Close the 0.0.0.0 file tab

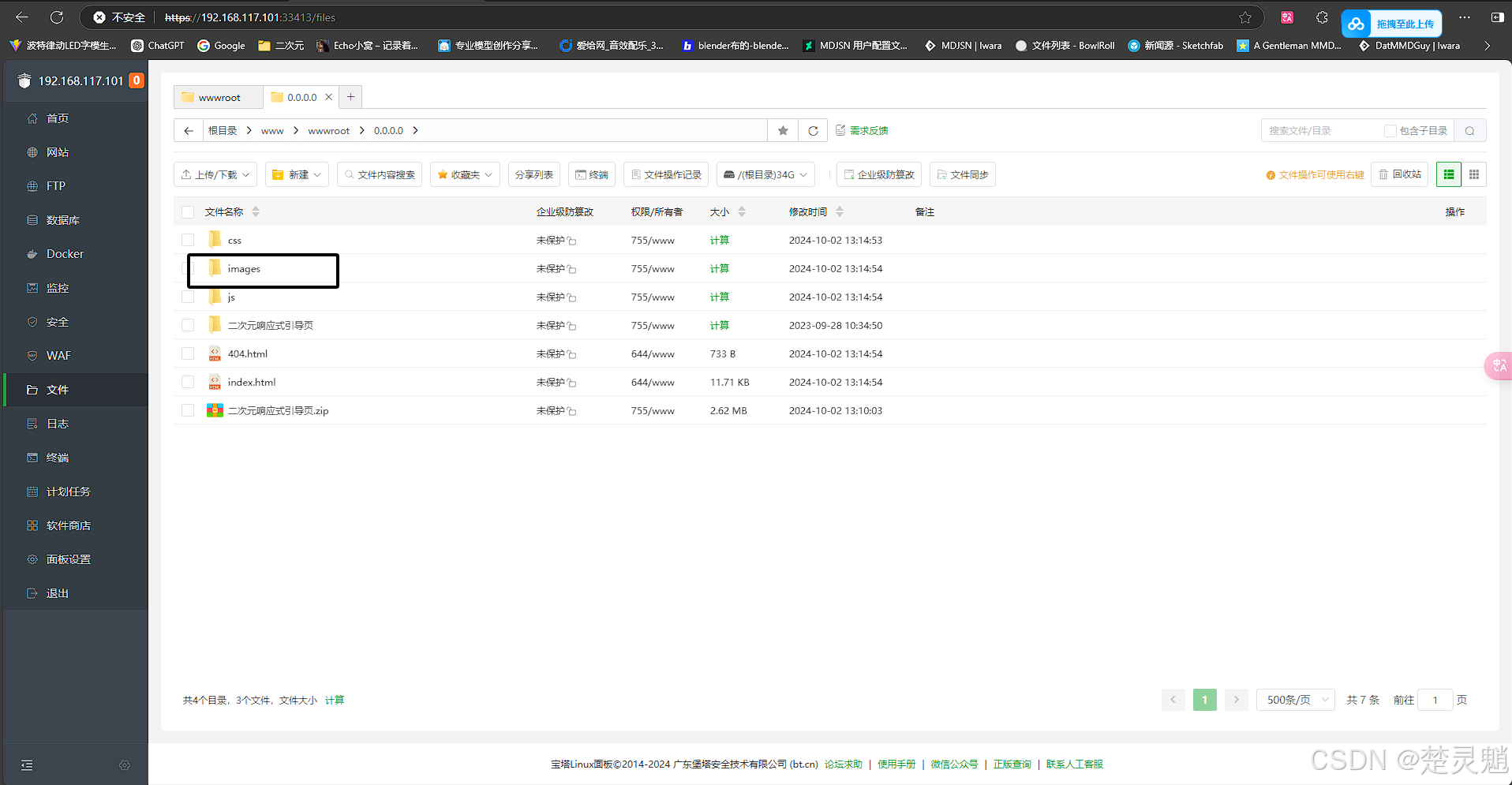click(329, 97)
